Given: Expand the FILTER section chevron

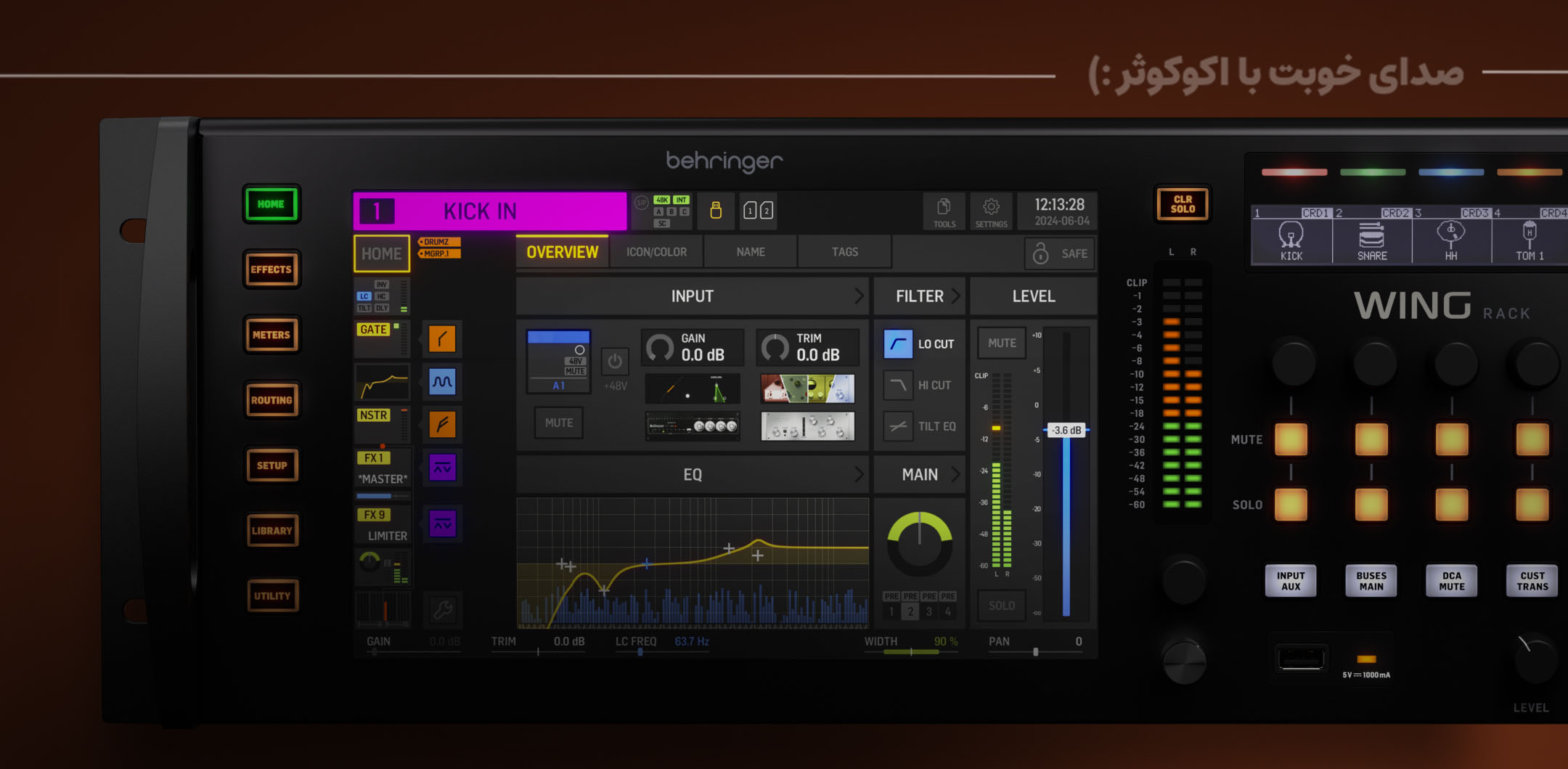Looking at the screenshot, I should [x=955, y=296].
